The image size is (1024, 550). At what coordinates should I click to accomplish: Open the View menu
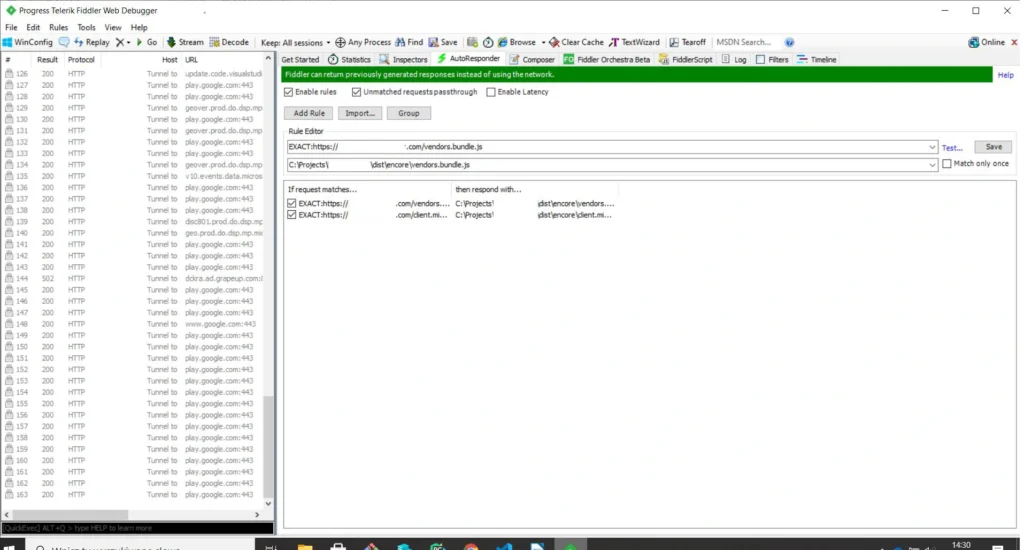coord(113,27)
